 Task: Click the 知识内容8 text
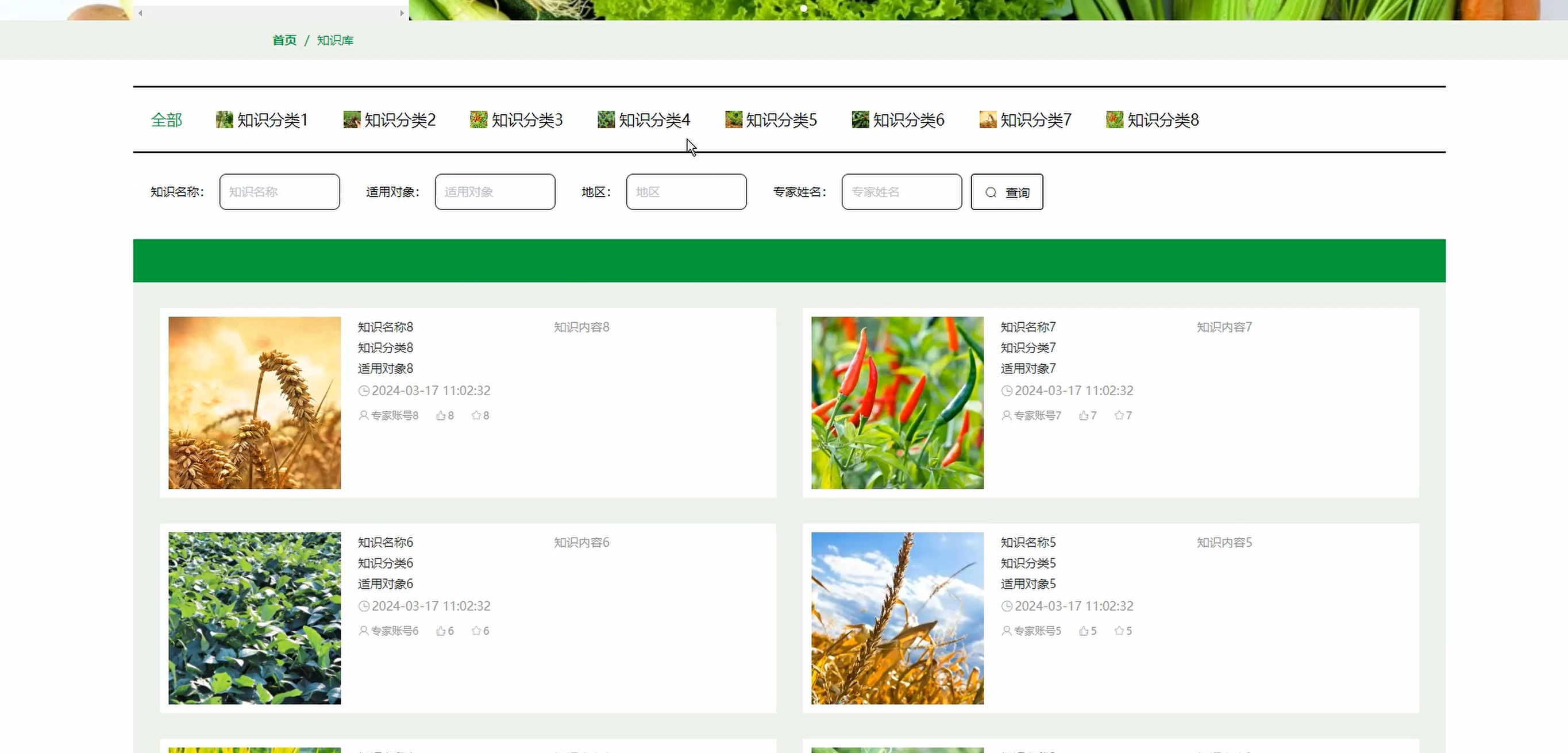pyautogui.click(x=581, y=327)
